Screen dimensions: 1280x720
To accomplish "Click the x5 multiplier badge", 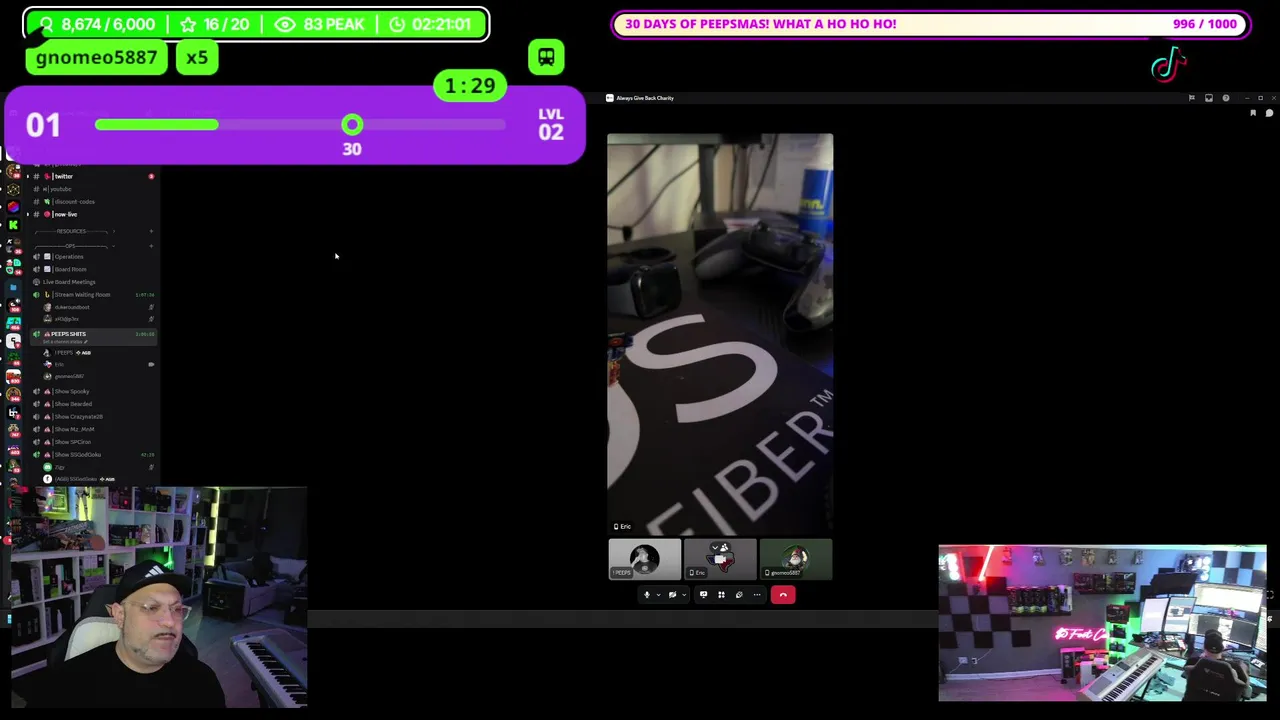I will (197, 58).
